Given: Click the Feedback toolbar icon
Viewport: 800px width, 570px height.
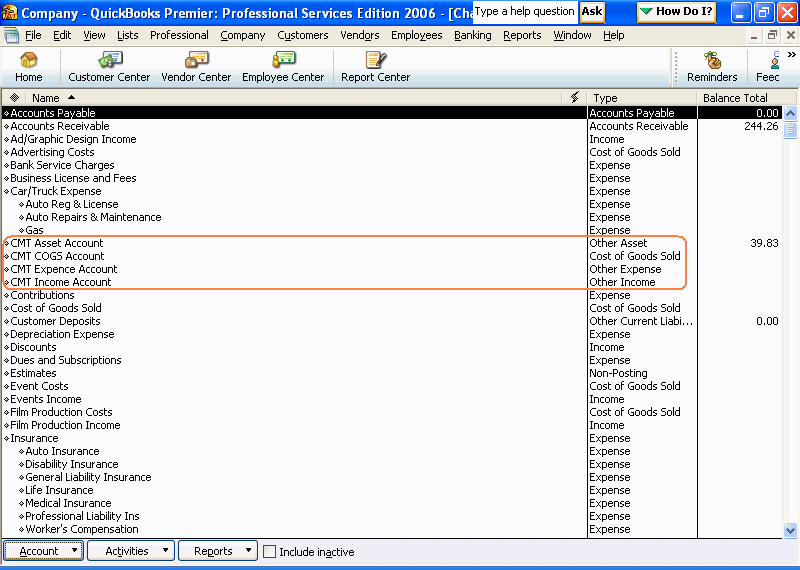Looking at the screenshot, I should pyautogui.click(x=769, y=67).
